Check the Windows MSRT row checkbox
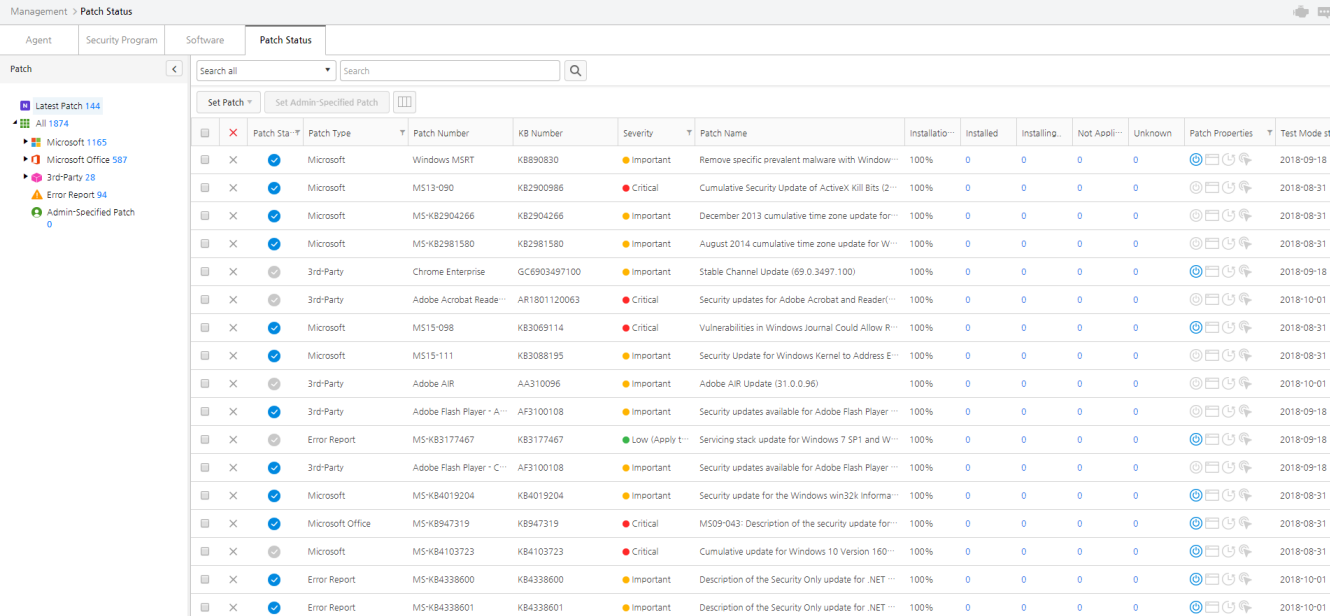Viewport: 1330px width, 616px height. coord(205,160)
